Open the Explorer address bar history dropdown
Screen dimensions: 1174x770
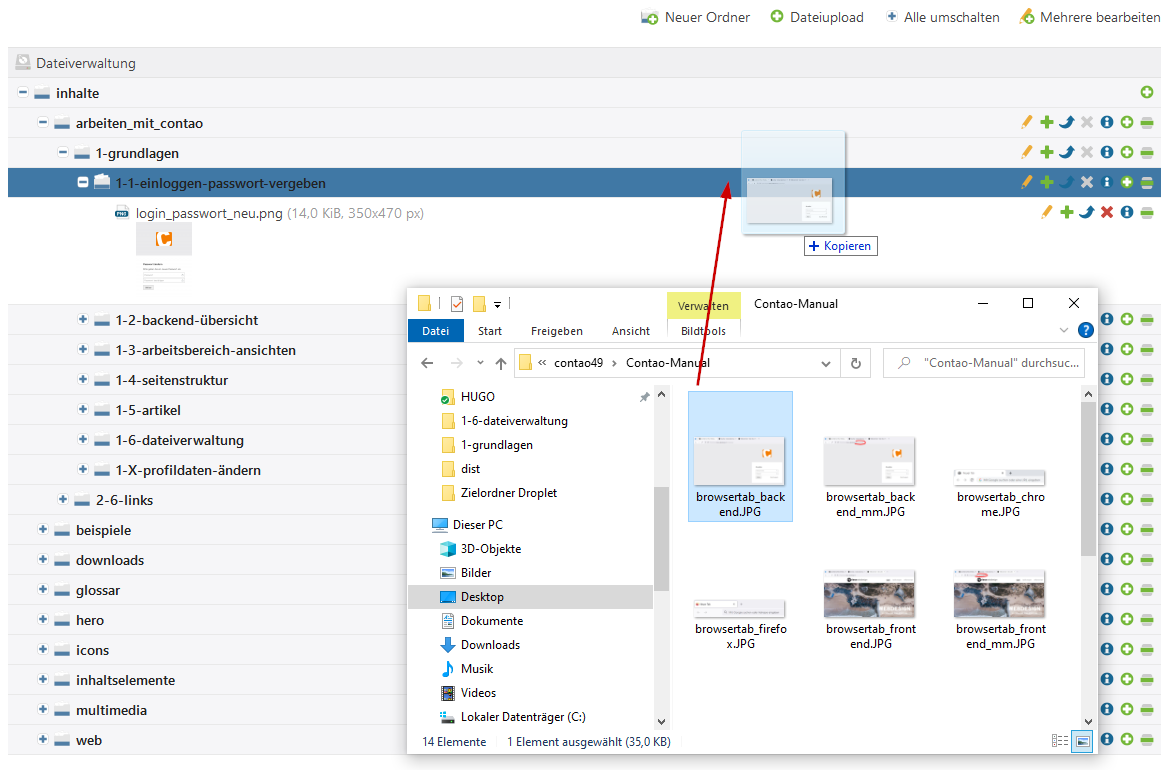[825, 363]
